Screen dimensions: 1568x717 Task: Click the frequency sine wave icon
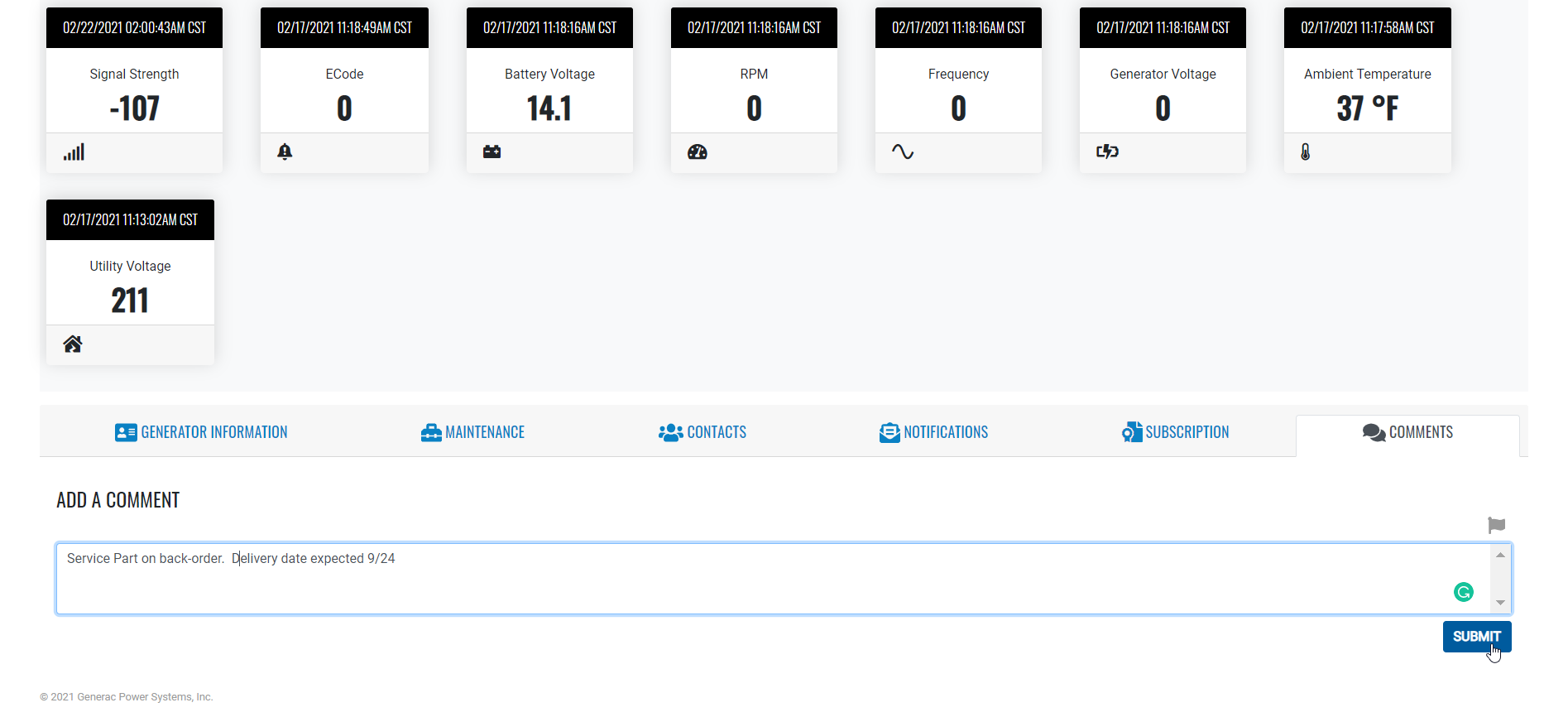903,152
